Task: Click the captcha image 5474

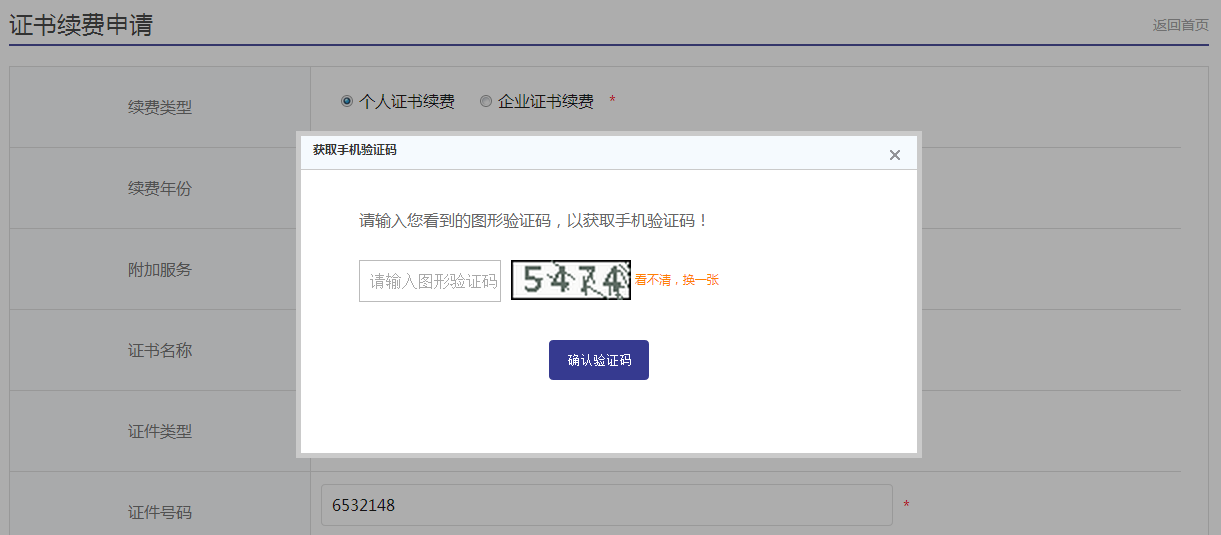Action: pyautogui.click(x=571, y=280)
